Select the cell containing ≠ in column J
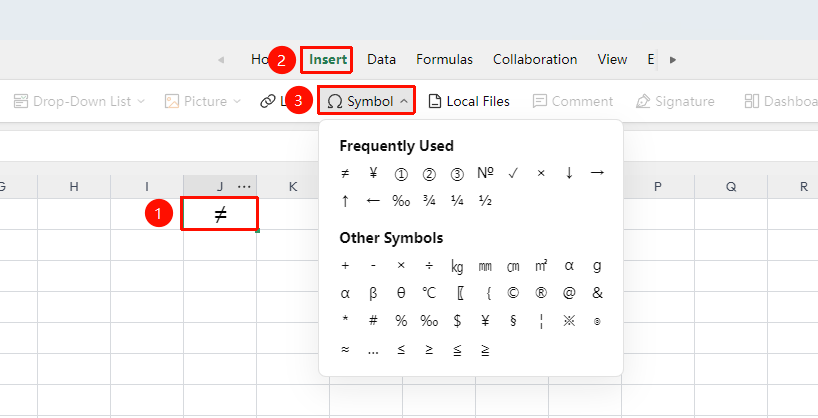The image size is (818, 418). [220, 214]
